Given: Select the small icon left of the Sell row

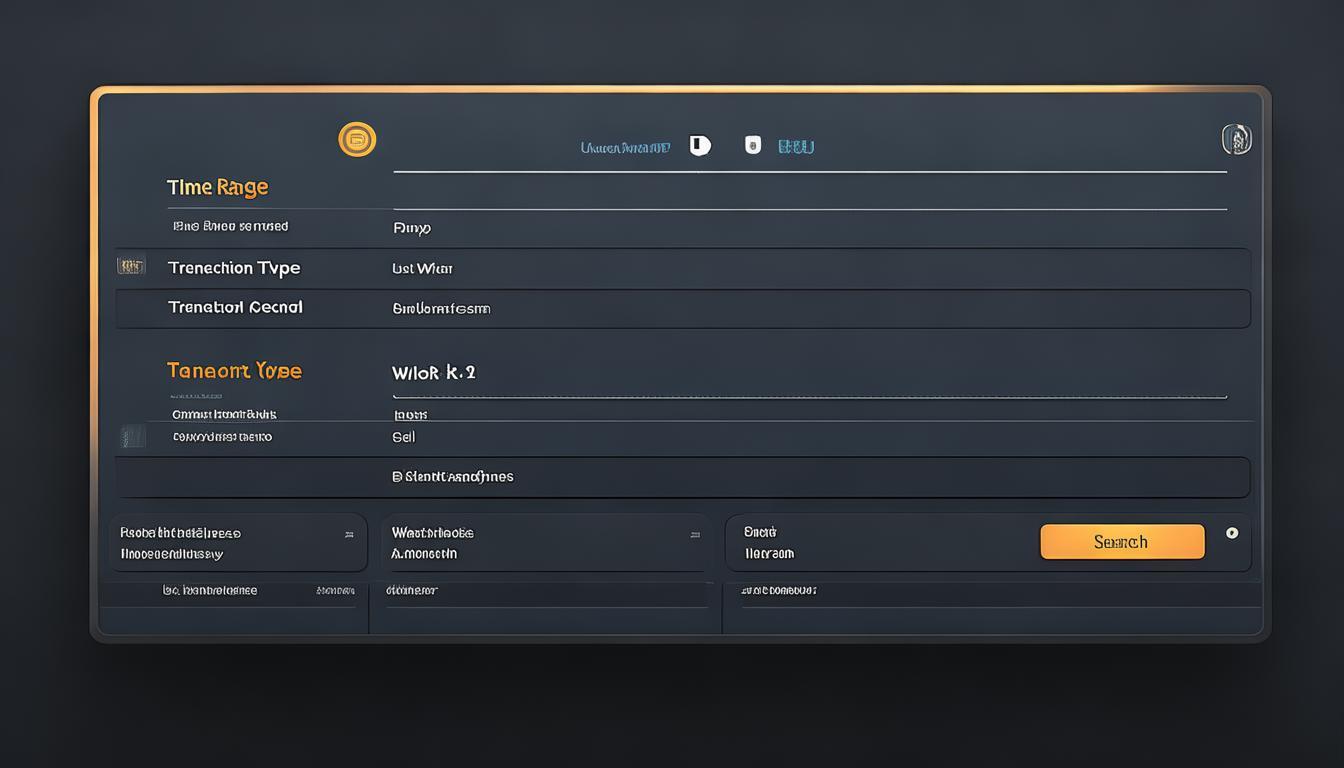Looking at the screenshot, I should point(131,436).
